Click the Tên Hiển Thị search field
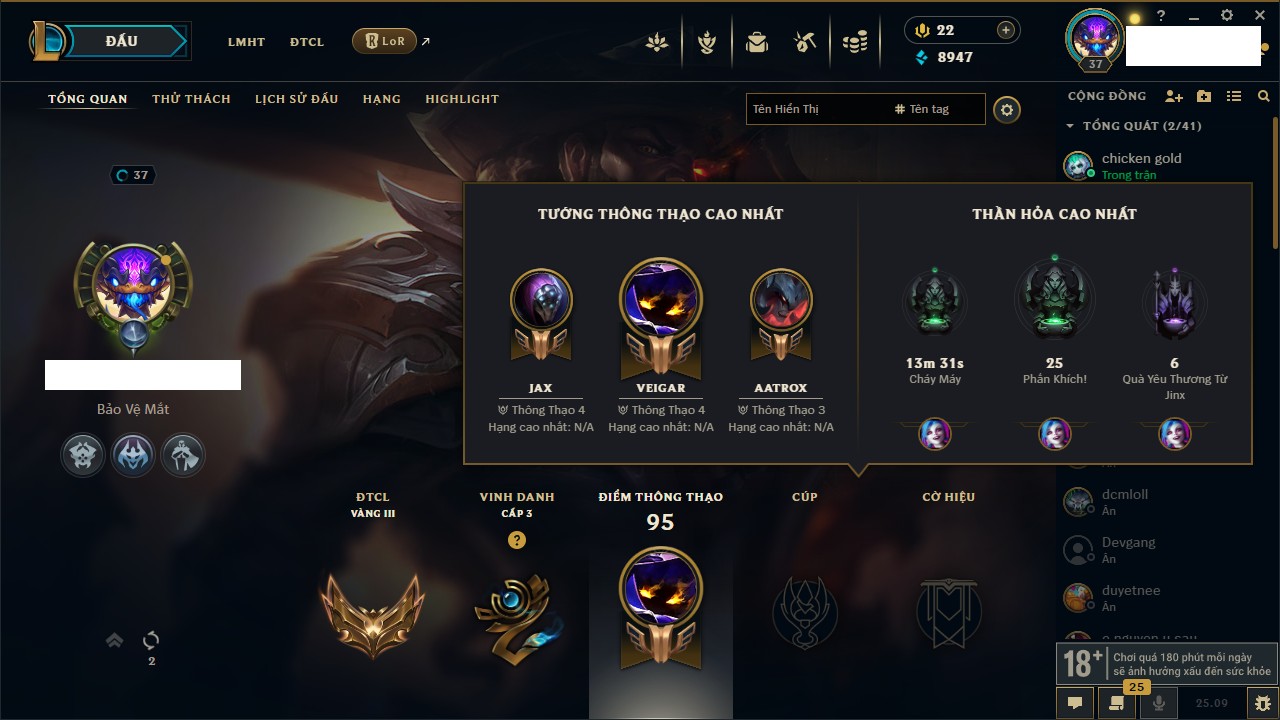 pos(817,109)
